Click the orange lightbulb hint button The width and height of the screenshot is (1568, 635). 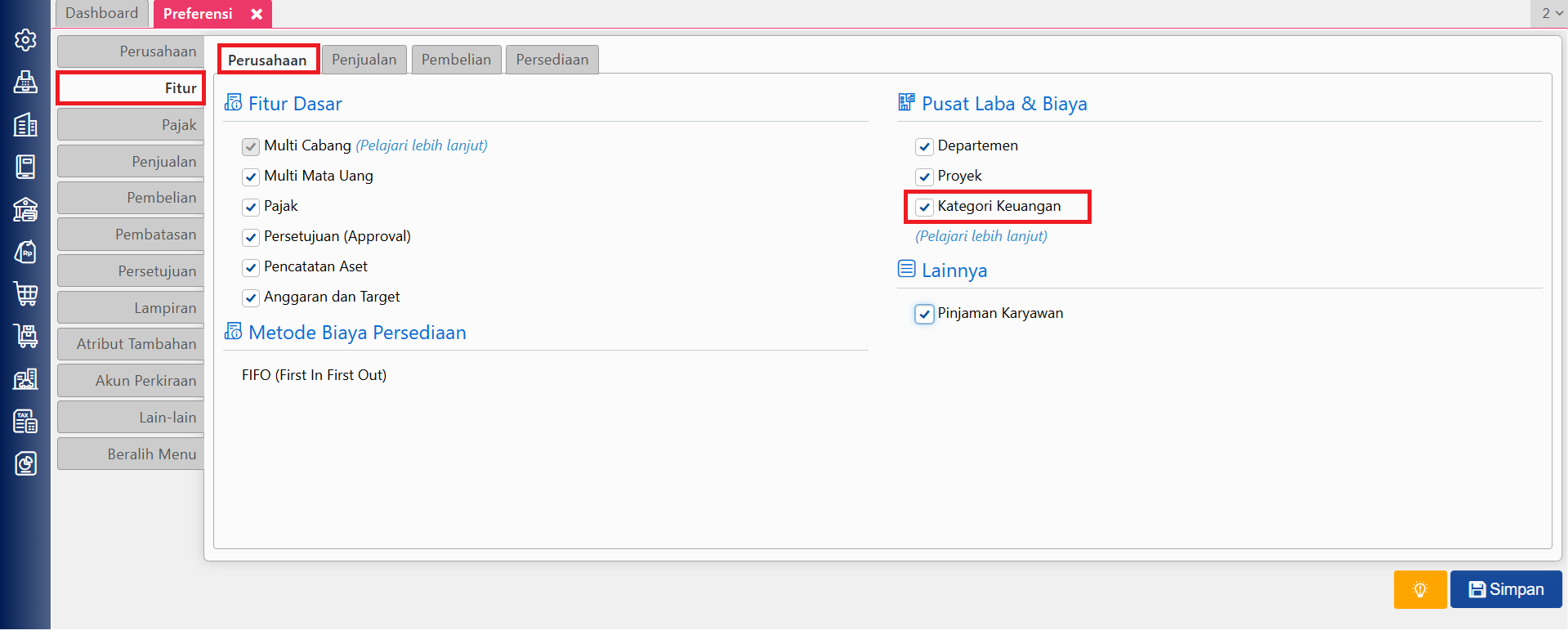pyautogui.click(x=1419, y=589)
